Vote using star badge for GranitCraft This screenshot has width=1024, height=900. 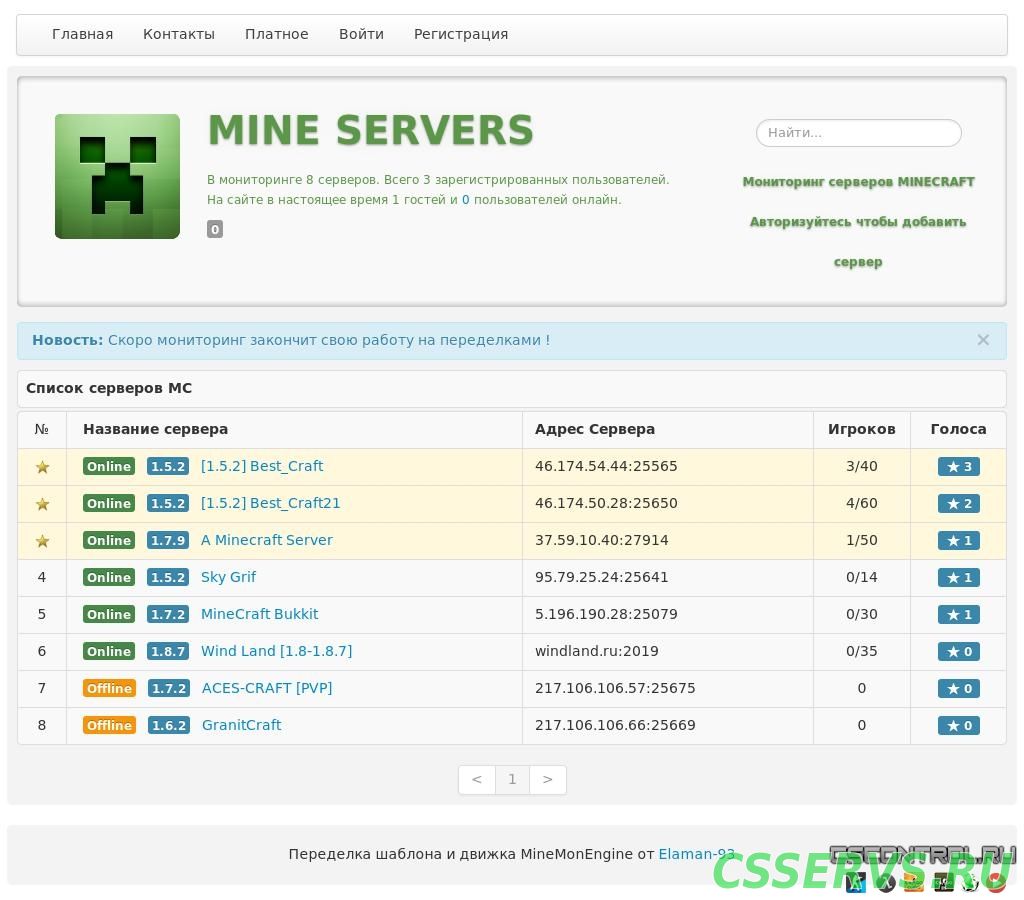(x=959, y=726)
